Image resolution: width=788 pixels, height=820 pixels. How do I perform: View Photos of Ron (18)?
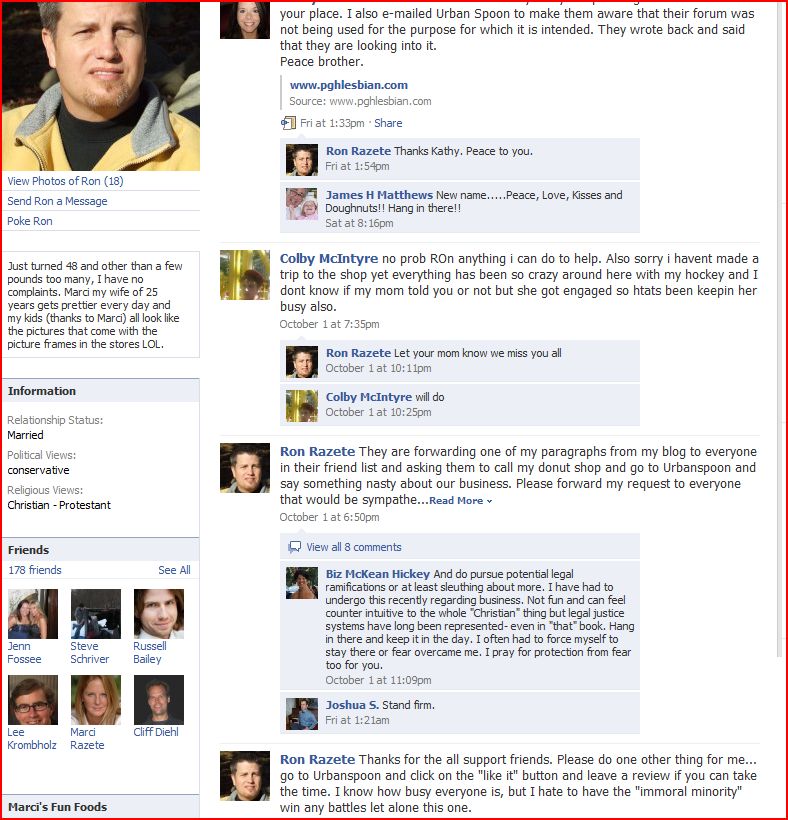65,181
